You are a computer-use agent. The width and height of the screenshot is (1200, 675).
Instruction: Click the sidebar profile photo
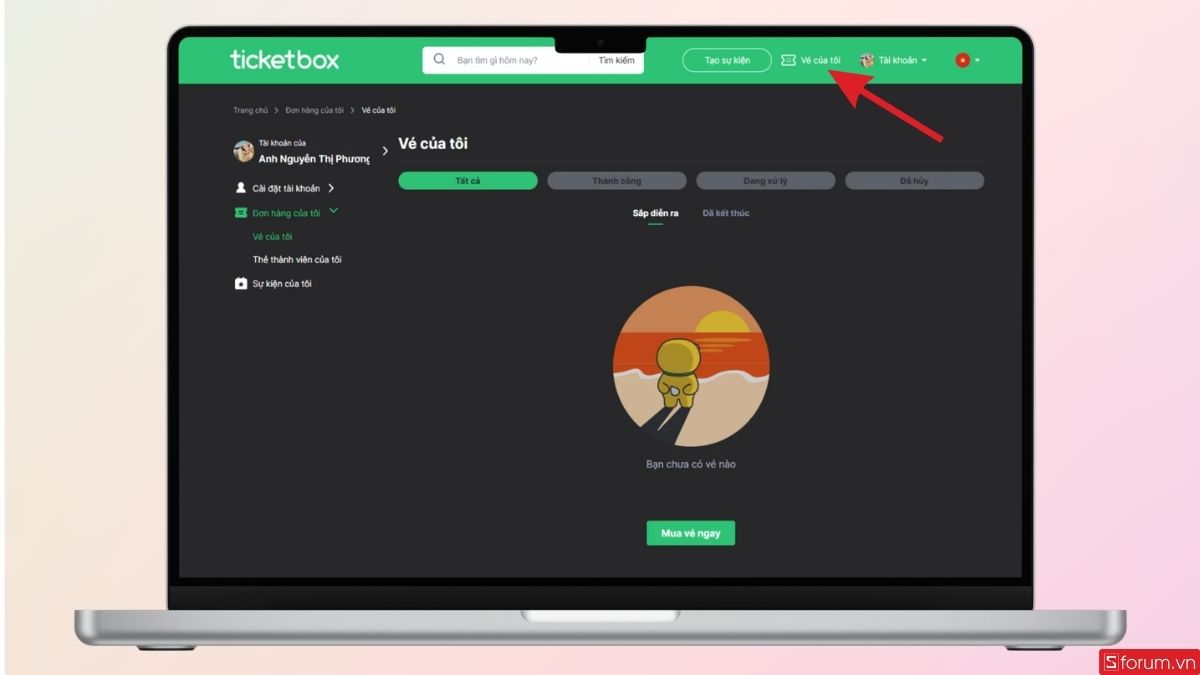coord(244,151)
